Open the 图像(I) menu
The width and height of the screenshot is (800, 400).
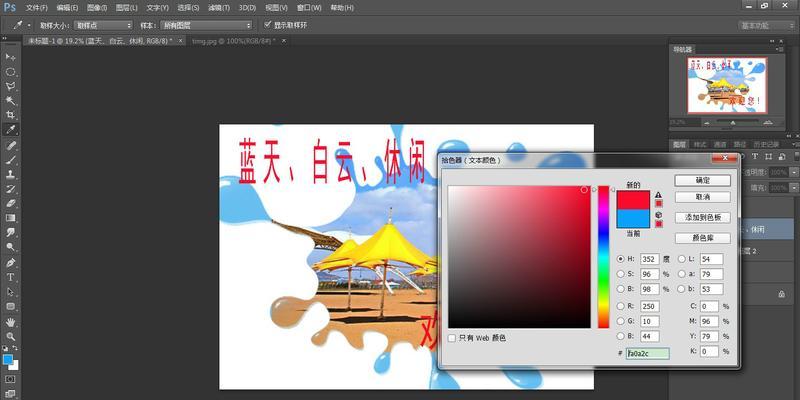tap(97, 8)
